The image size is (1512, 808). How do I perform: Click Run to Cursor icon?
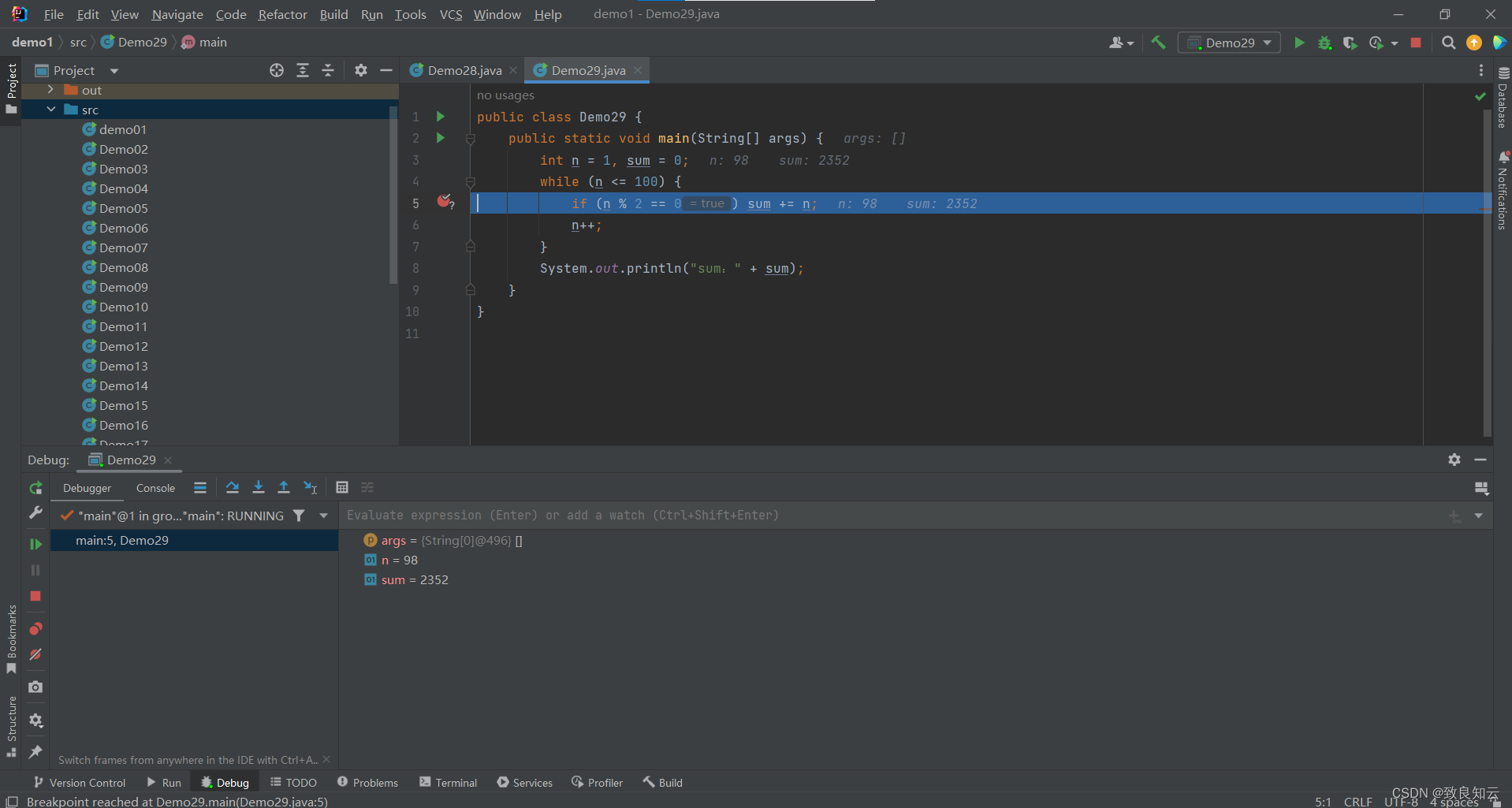tap(311, 487)
